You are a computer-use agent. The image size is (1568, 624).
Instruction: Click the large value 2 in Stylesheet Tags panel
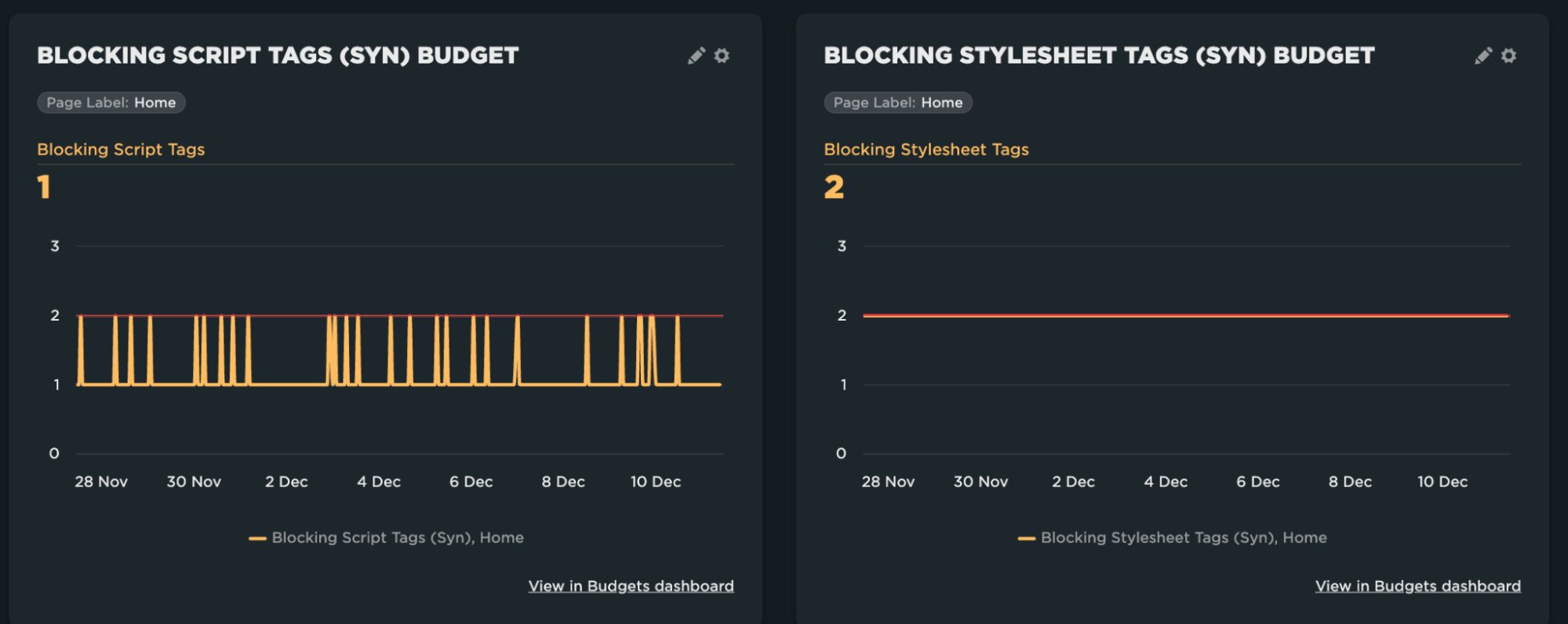click(834, 187)
